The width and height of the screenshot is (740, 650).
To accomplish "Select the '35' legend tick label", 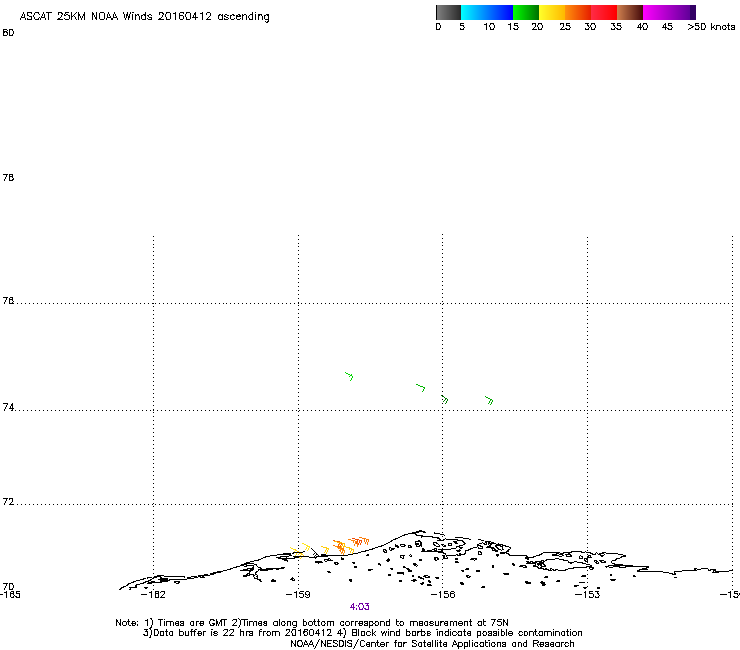I will tap(616, 27).
